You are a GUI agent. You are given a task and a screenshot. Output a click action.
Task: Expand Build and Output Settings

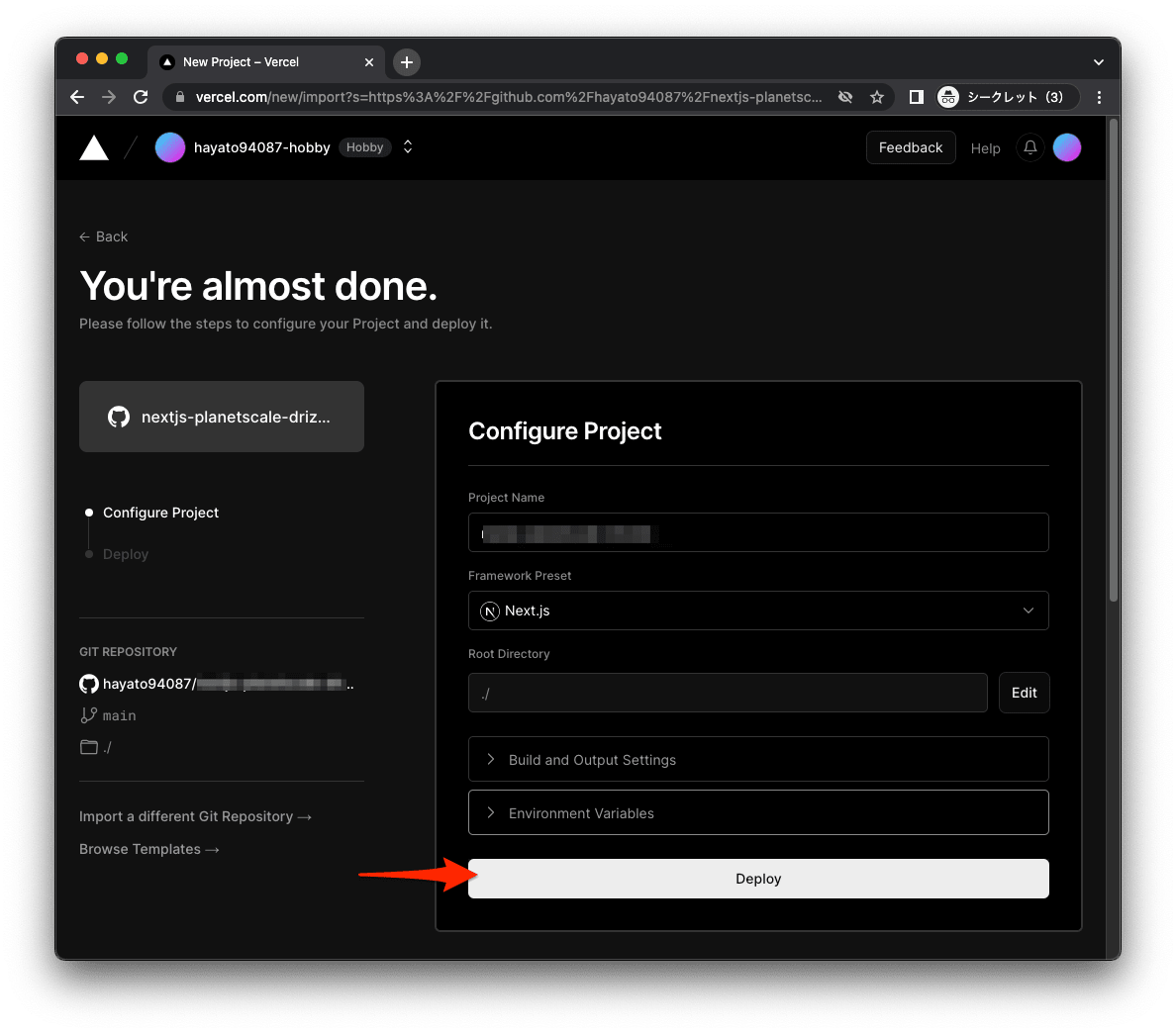pyautogui.click(x=758, y=759)
